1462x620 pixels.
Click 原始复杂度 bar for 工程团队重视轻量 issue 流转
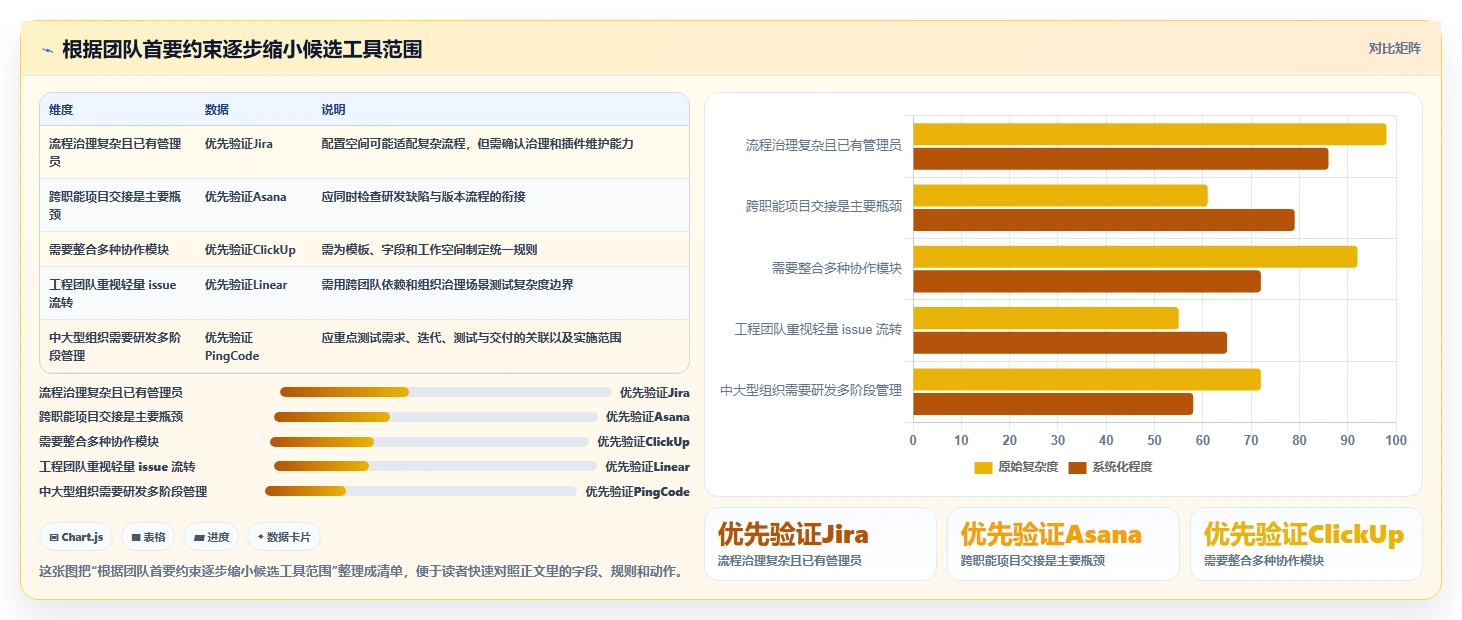1045,318
